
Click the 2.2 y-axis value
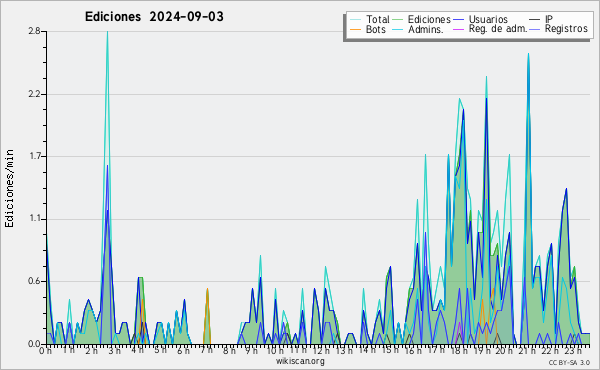(x=34, y=94)
